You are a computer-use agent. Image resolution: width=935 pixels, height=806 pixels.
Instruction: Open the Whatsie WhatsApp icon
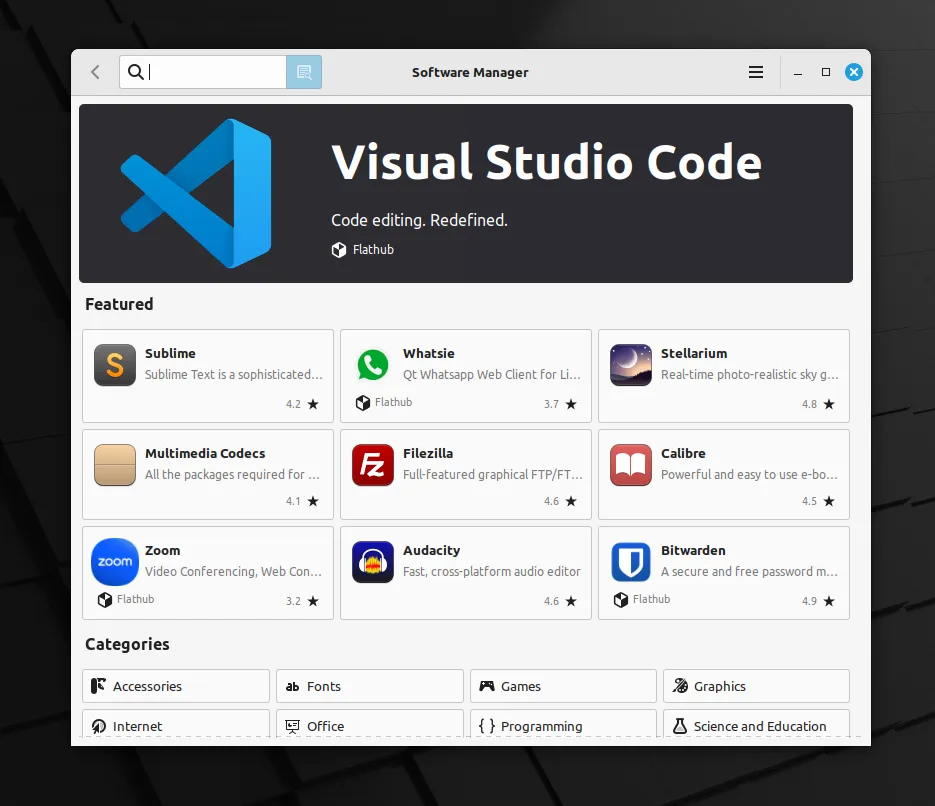click(x=373, y=365)
